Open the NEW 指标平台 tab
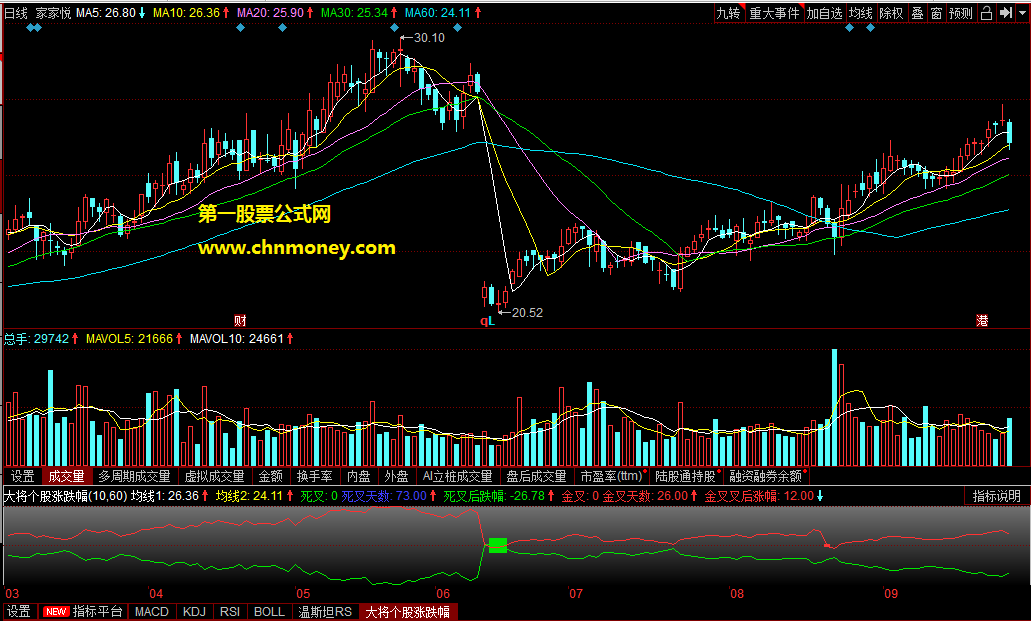 [x=83, y=612]
